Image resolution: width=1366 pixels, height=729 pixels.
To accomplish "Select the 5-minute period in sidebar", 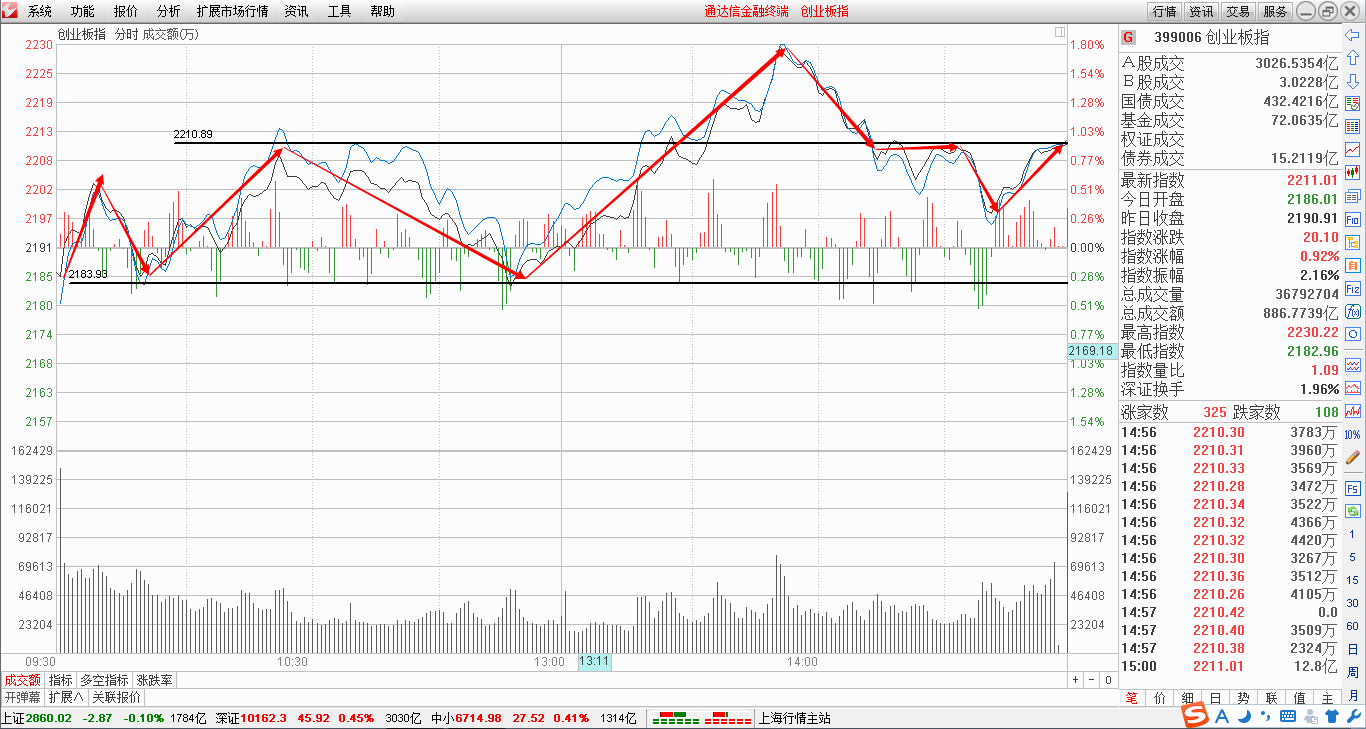I will pyautogui.click(x=1352, y=557).
